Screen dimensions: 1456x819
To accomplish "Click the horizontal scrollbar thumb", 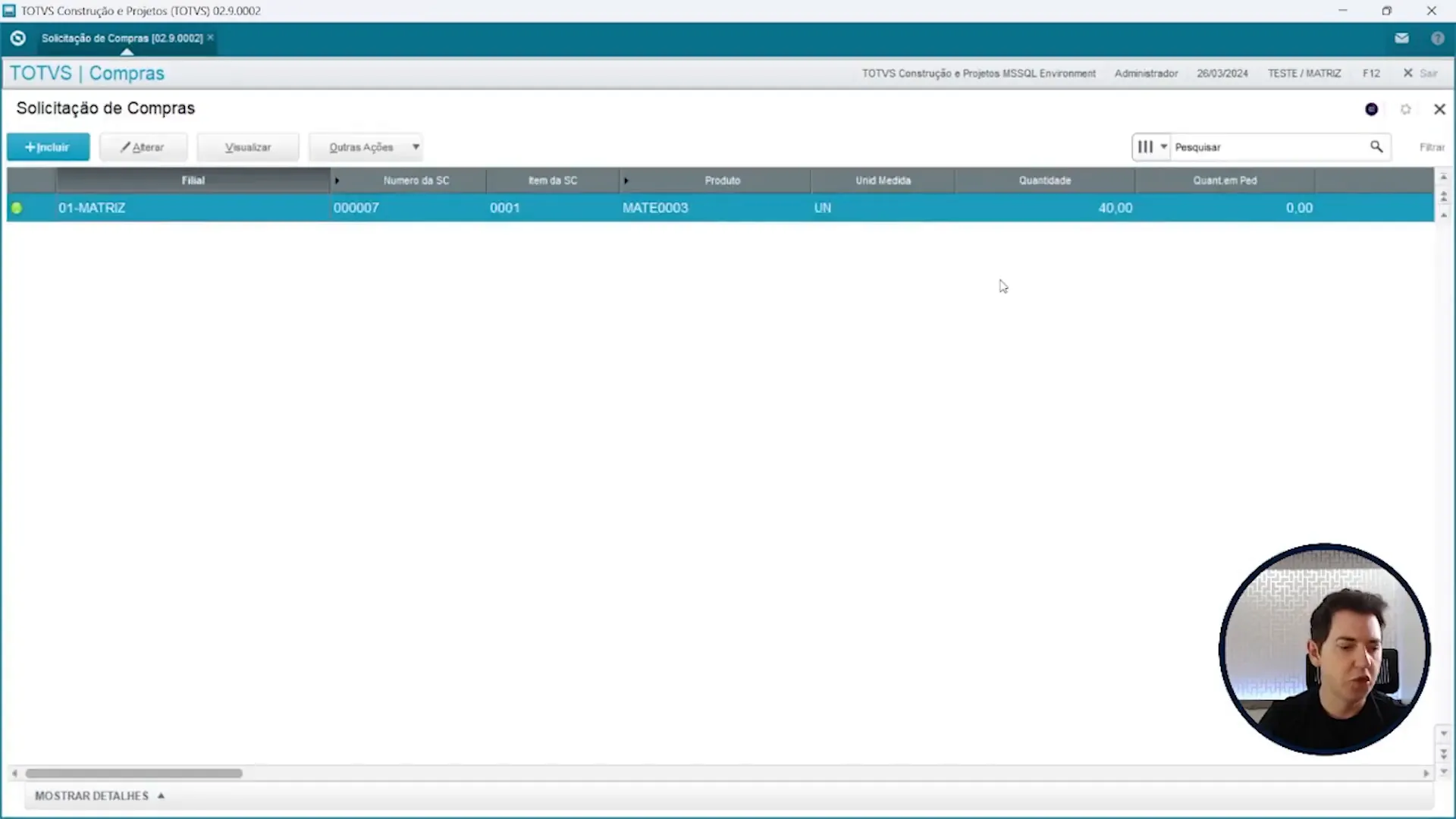I will coord(133,773).
